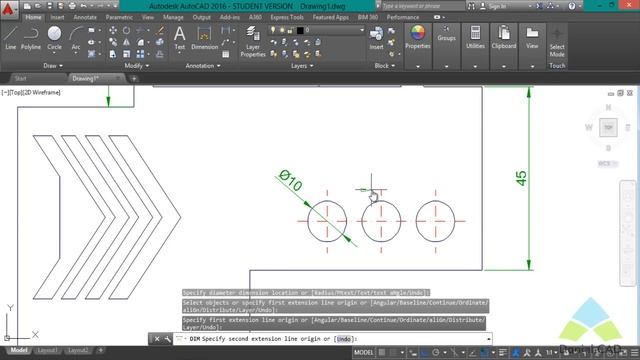
Task: Toggle MODEL space button in status bar
Action: tap(364, 352)
